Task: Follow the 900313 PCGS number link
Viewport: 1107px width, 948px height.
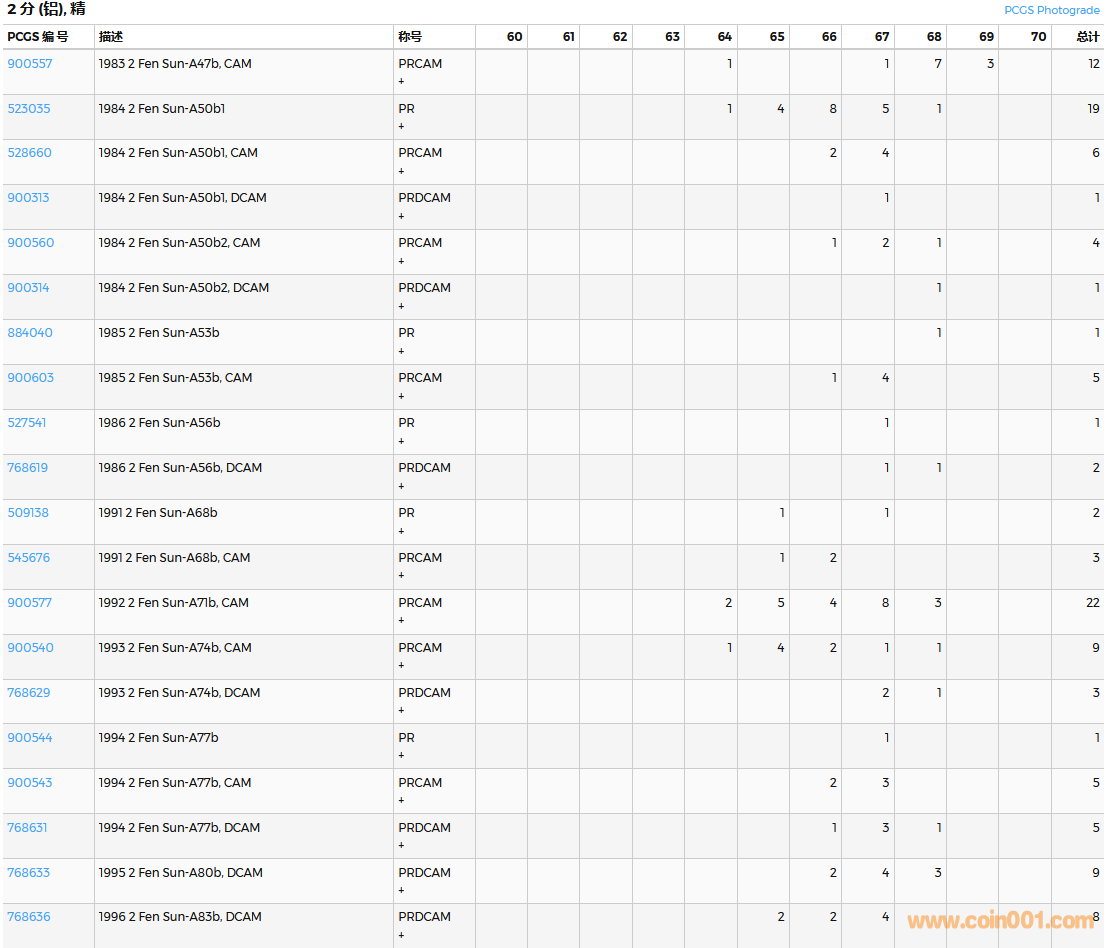Action: (x=28, y=198)
